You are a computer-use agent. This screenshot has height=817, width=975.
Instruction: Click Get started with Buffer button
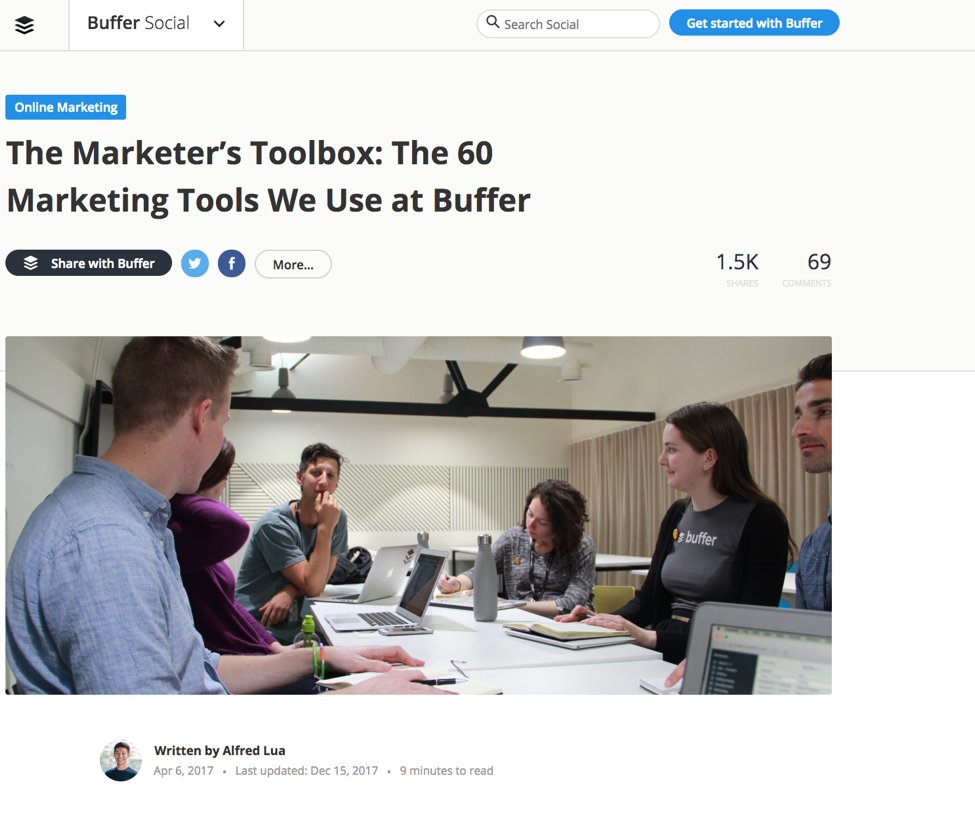[x=754, y=23]
